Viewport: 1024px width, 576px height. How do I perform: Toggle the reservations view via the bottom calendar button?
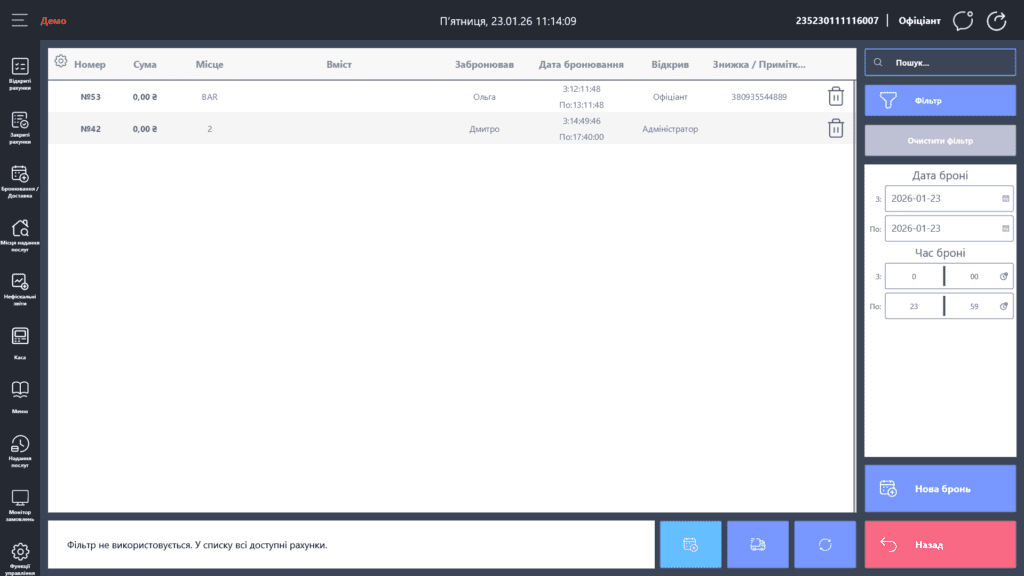[690, 545]
